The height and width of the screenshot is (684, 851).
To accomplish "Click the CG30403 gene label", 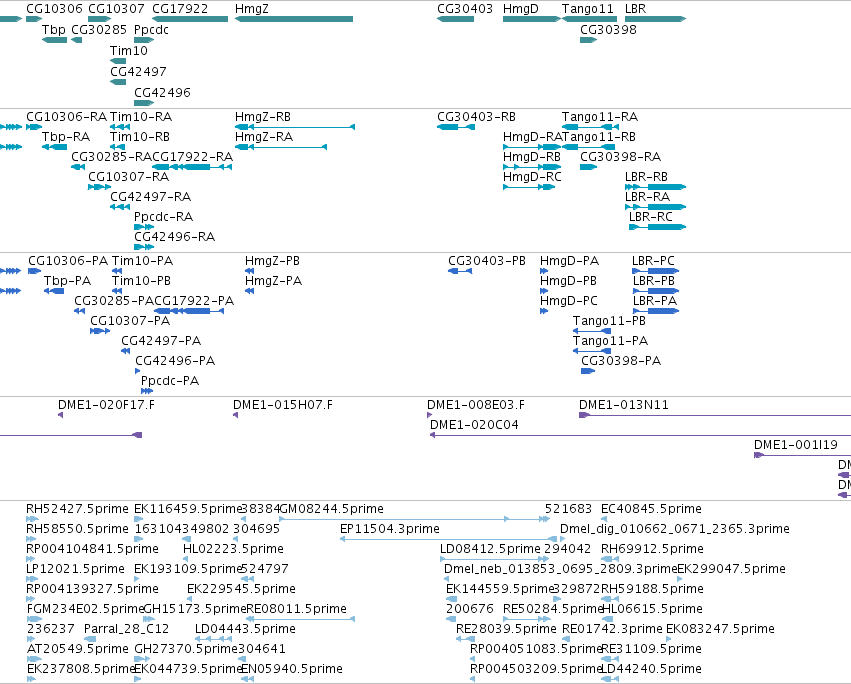I will (x=465, y=9).
